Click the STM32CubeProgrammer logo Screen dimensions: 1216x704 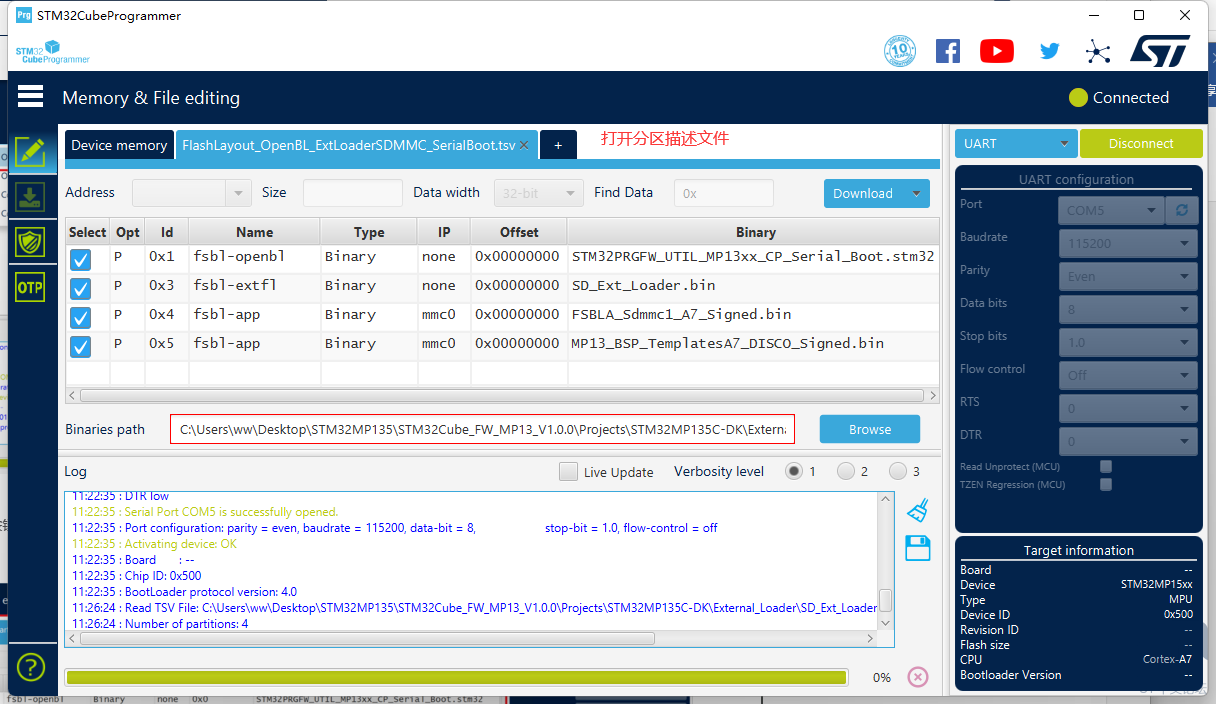pos(53,52)
